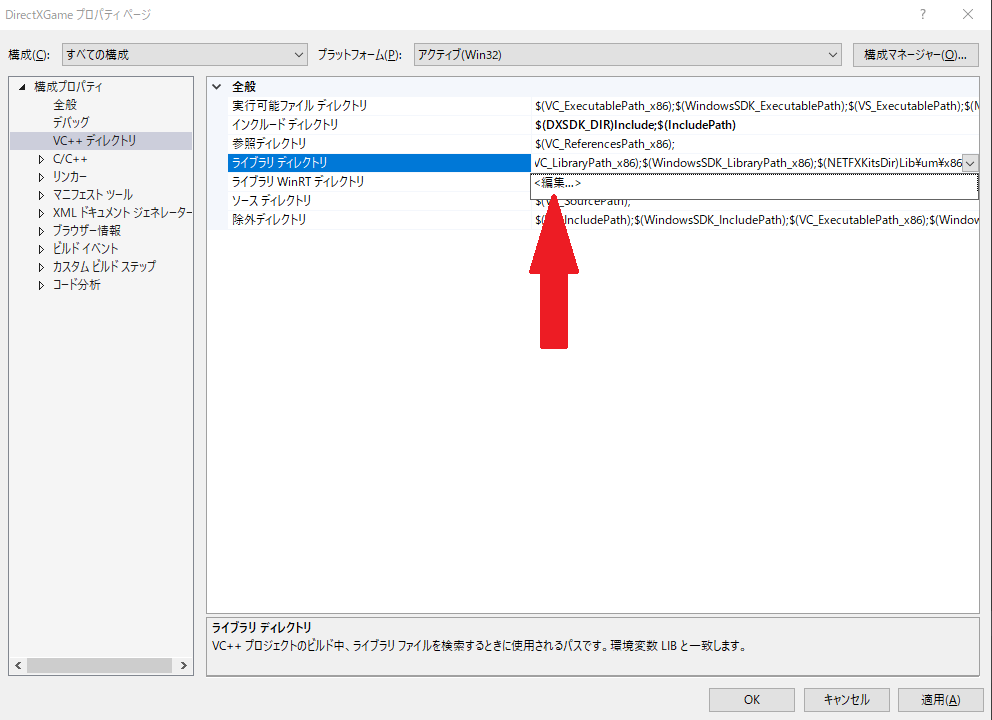Screen dimensions: 992x720
Task: Open the コード分析 category
Action: 76,285
